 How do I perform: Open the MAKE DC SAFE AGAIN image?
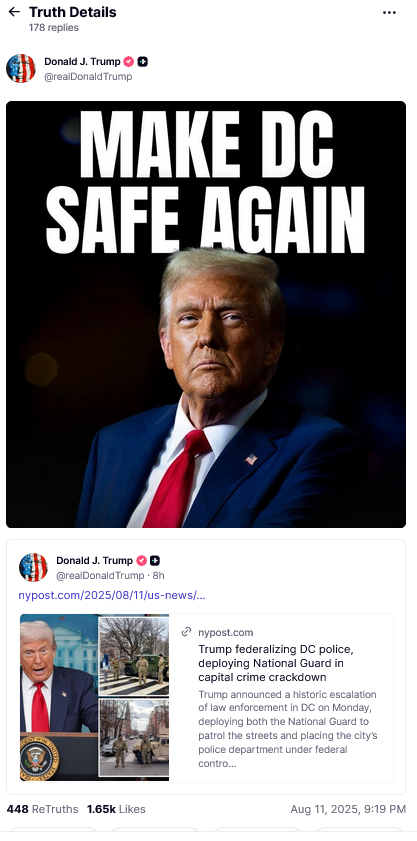coord(206,314)
